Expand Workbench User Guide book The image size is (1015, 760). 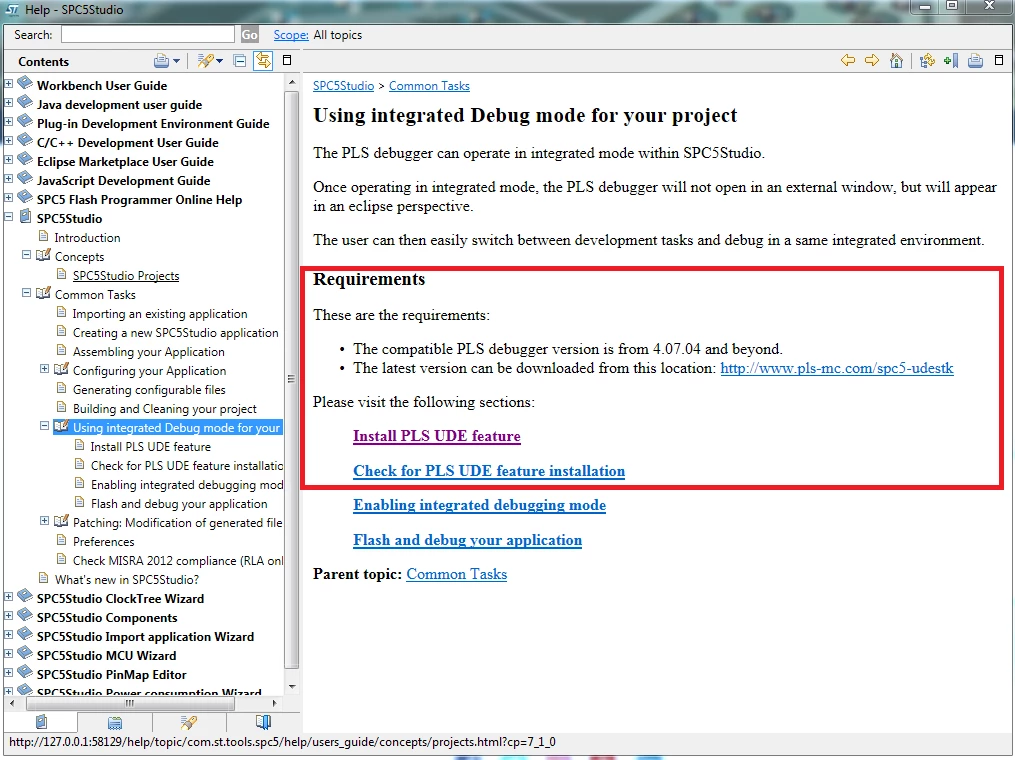click(x=8, y=84)
